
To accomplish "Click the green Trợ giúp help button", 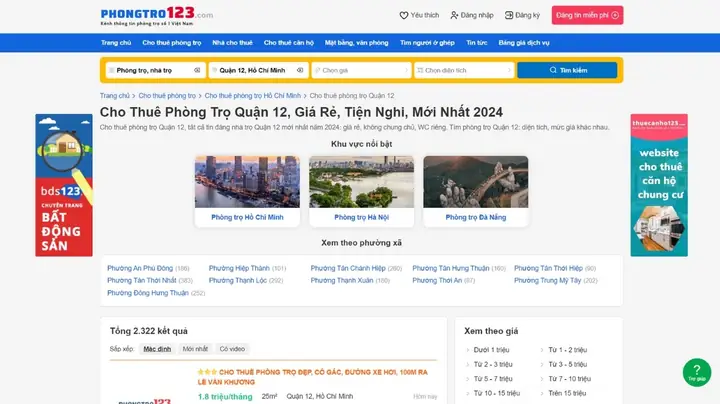I will tap(697, 372).
